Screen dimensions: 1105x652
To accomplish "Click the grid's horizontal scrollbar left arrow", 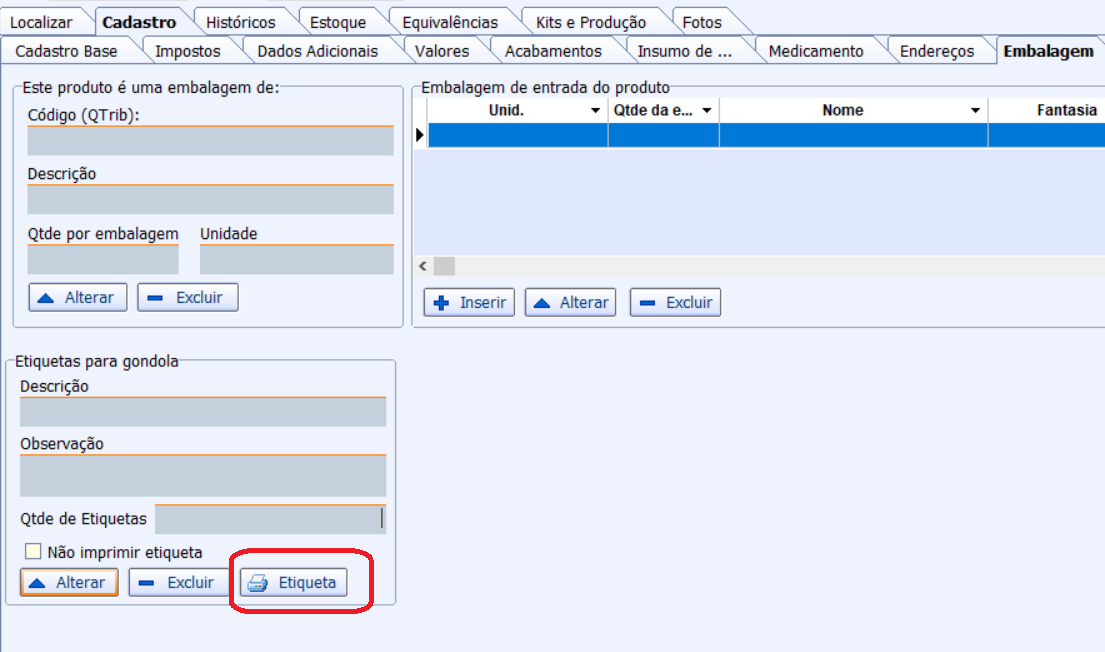I will tap(422, 266).
